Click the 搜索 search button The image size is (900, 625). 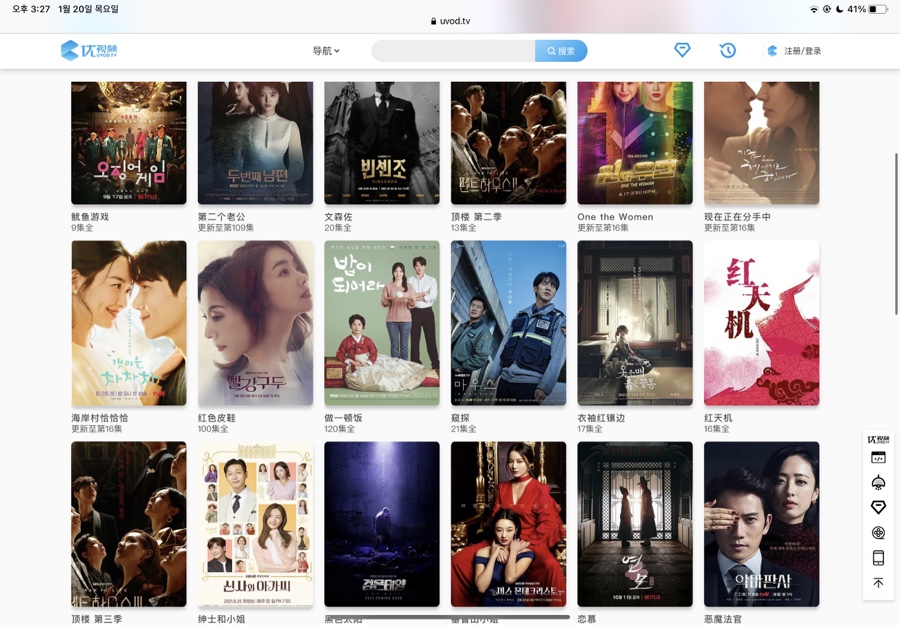pyautogui.click(x=561, y=51)
